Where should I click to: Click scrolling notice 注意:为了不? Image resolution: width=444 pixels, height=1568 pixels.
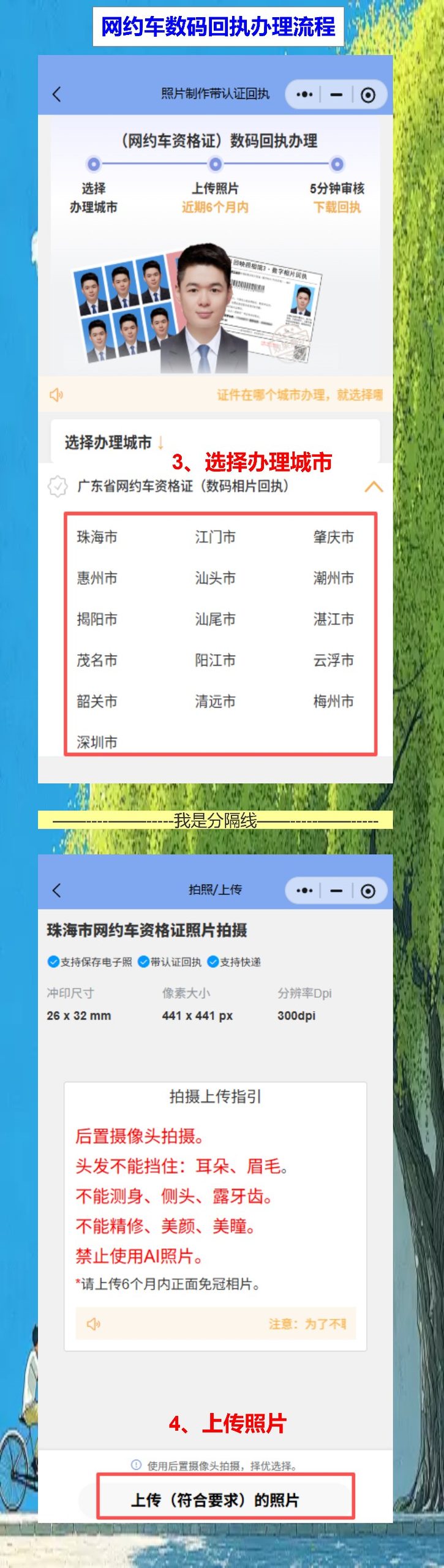(x=307, y=1324)
